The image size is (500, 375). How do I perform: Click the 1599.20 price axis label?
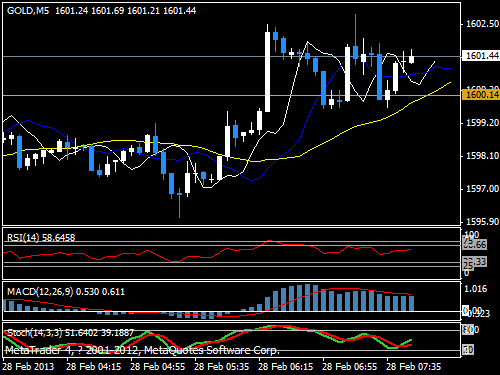pos(482,123)
